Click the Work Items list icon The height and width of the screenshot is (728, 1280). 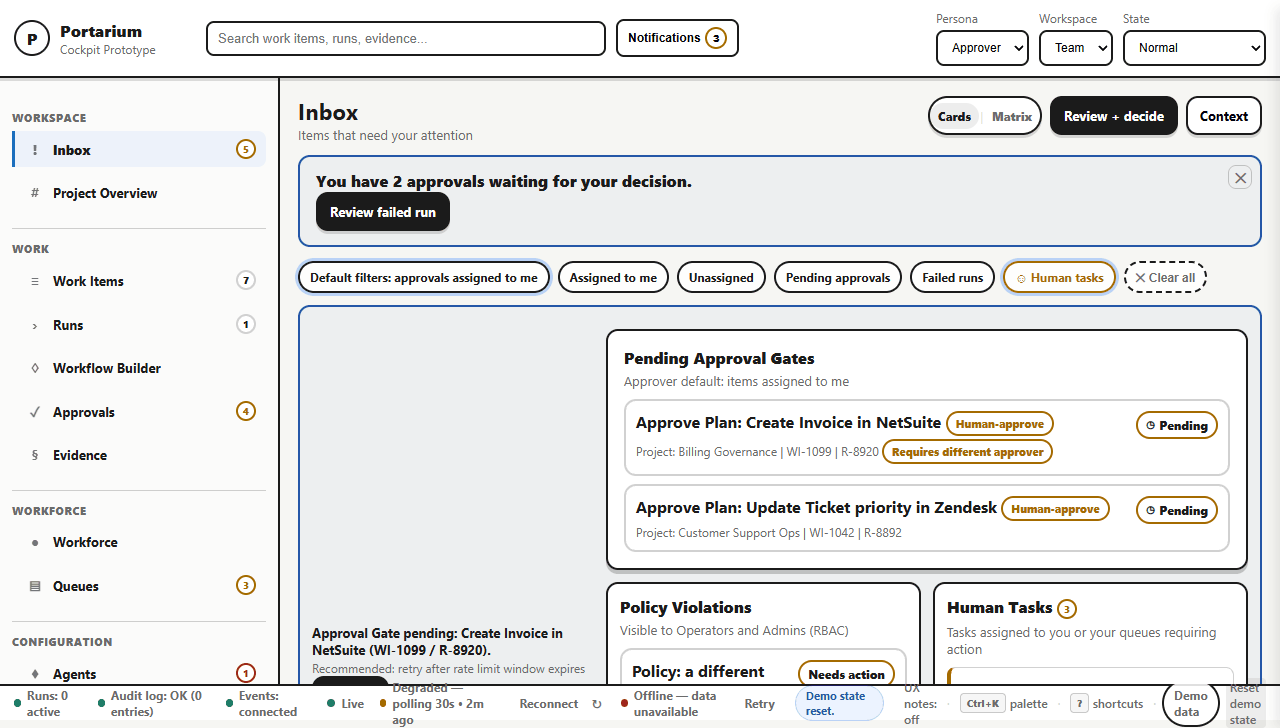35,281
